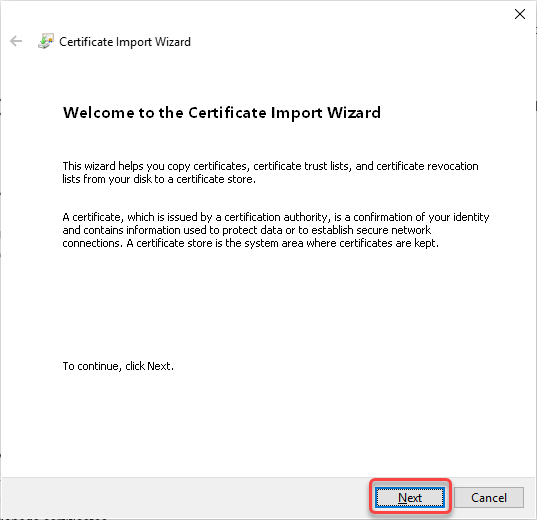The height and width of the screenshot is (520, 537).
Task: Click the line starting connections. A certificate store
Action: (x=250, y=243)
